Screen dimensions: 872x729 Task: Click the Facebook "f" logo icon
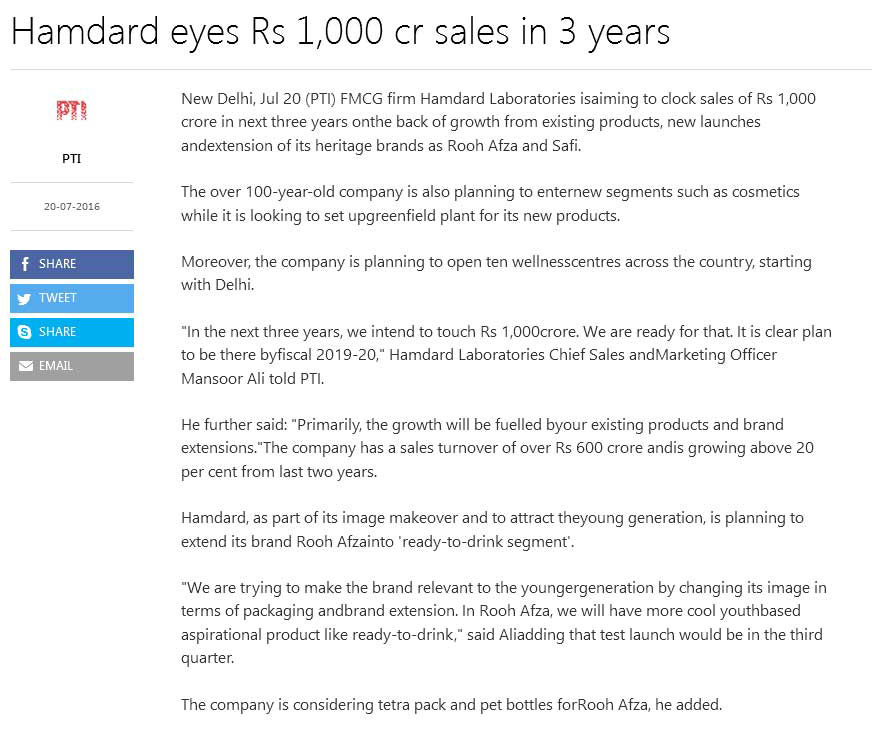click(24, 264)
